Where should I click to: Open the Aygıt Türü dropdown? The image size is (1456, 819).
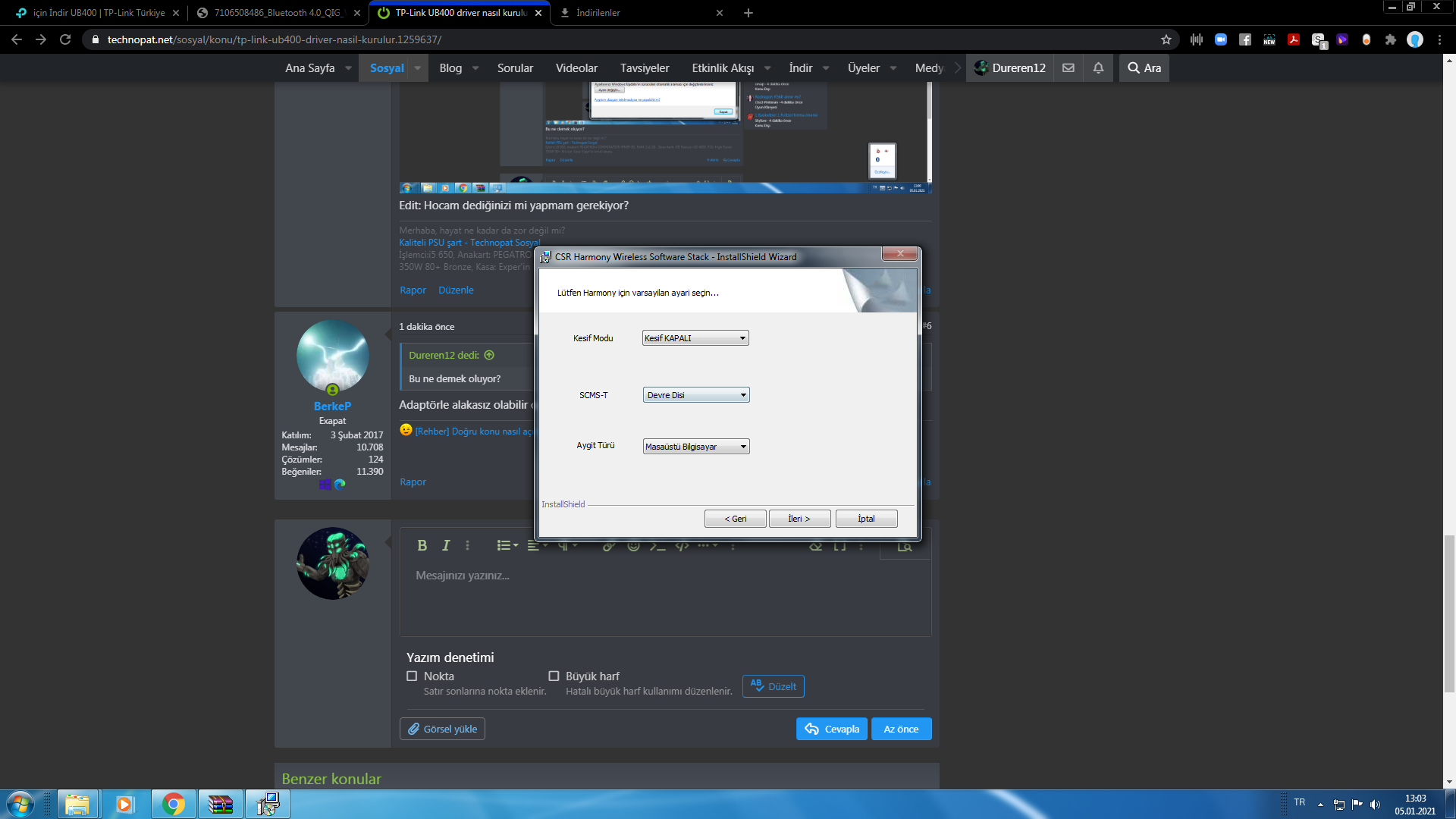pos(695,447)
